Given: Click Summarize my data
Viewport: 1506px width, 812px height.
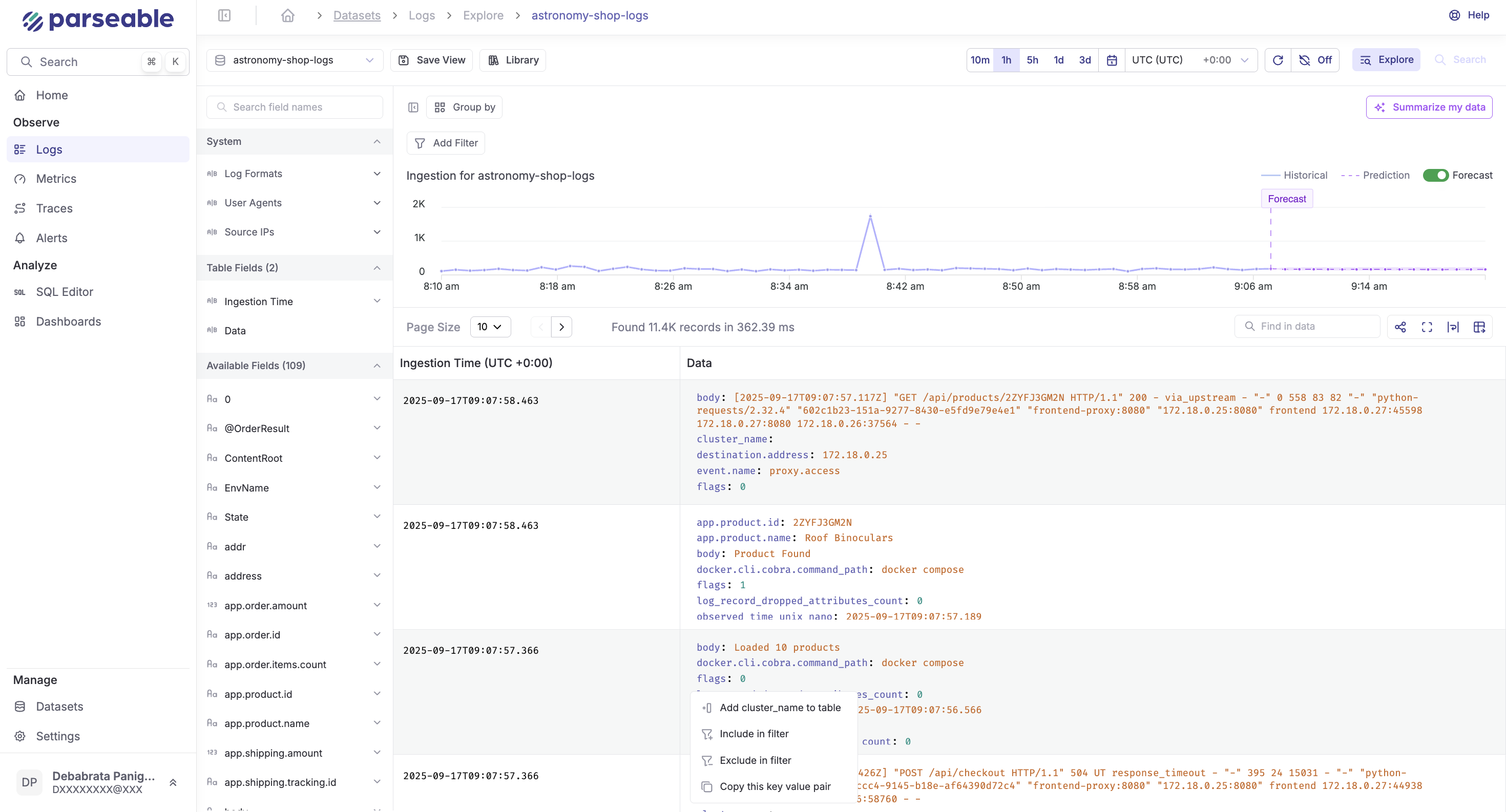Looking at the screenshot, I should [1429, 108].
